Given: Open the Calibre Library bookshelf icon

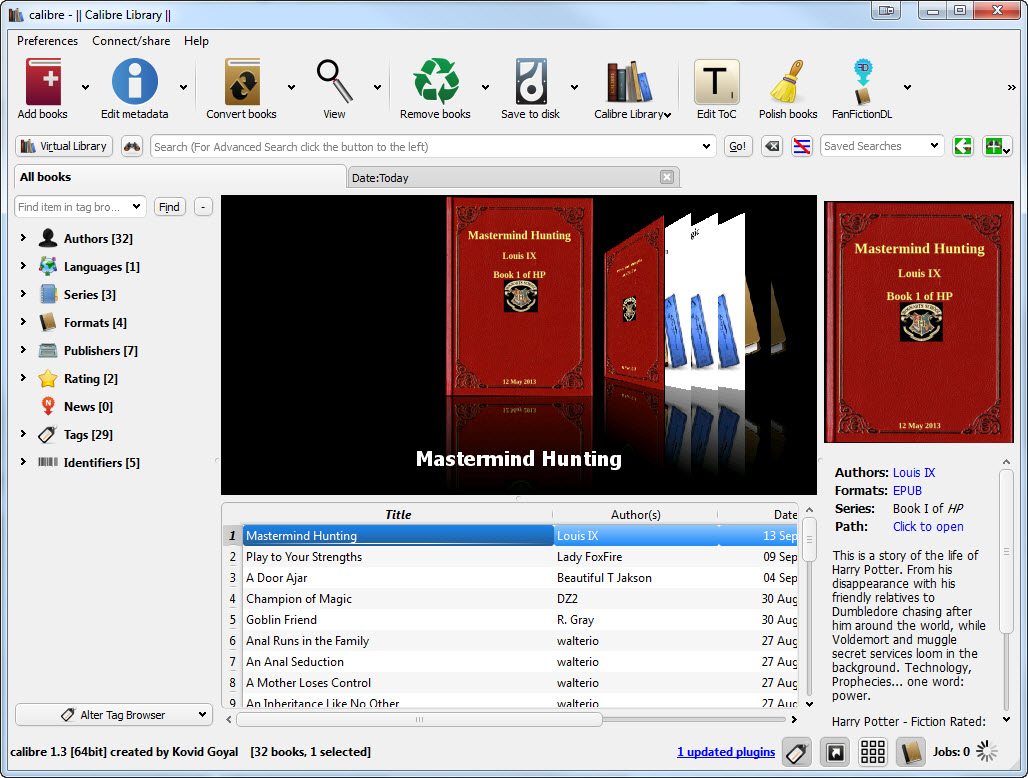Looking at the screenshot, I should pyautogui.click(x=629, y=82).
